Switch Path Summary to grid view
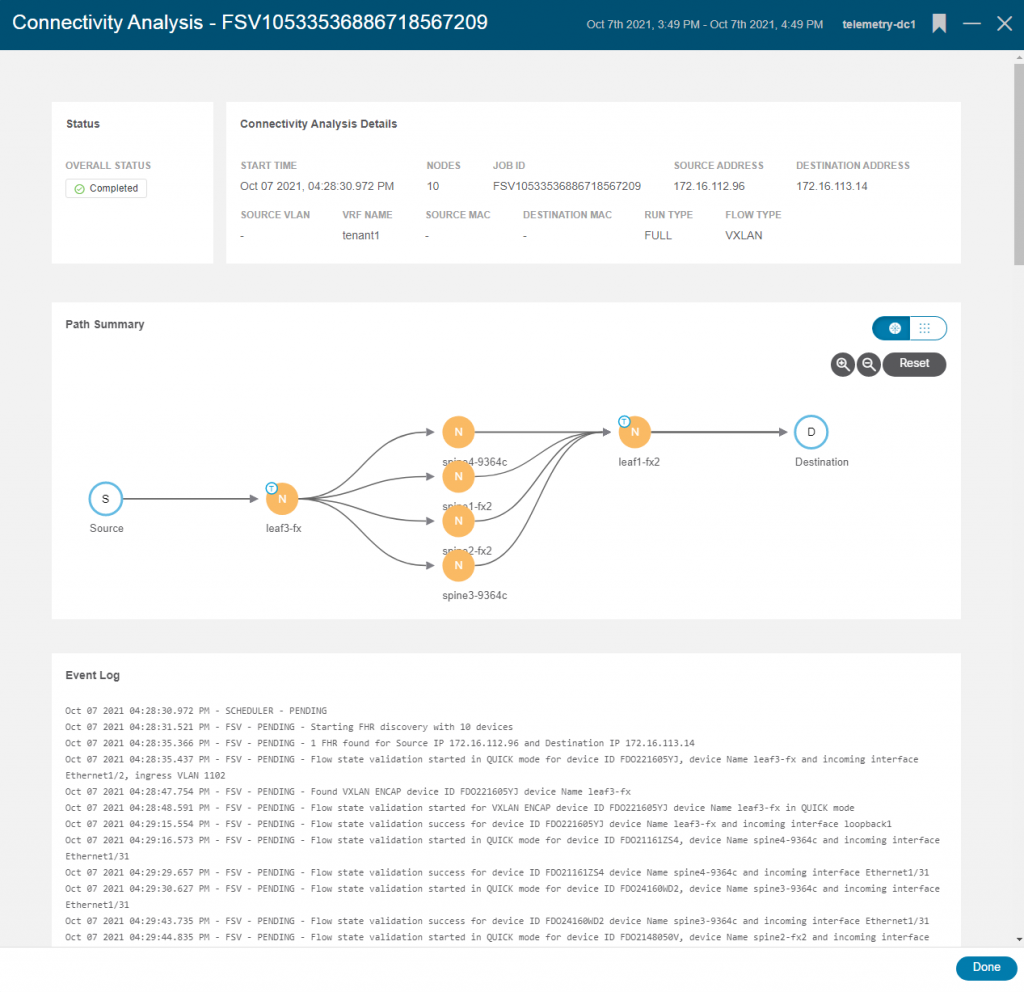 (926, 328)
